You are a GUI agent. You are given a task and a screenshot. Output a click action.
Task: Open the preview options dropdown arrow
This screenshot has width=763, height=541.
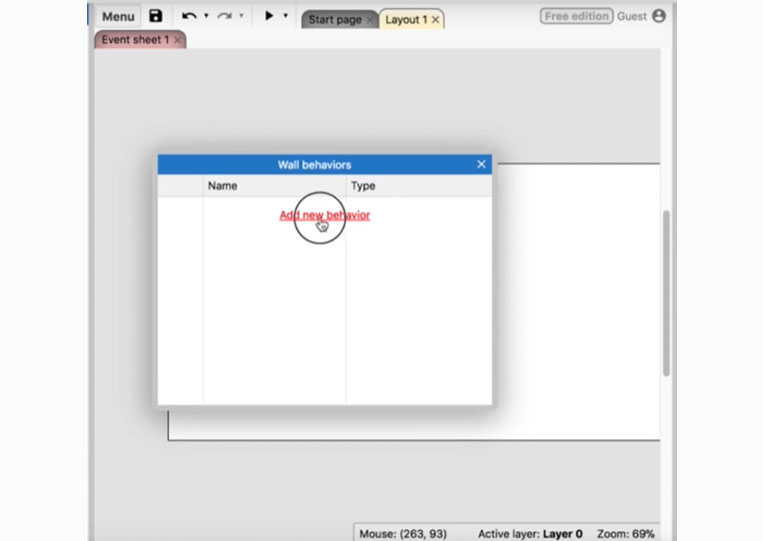(x=286, y=16)
